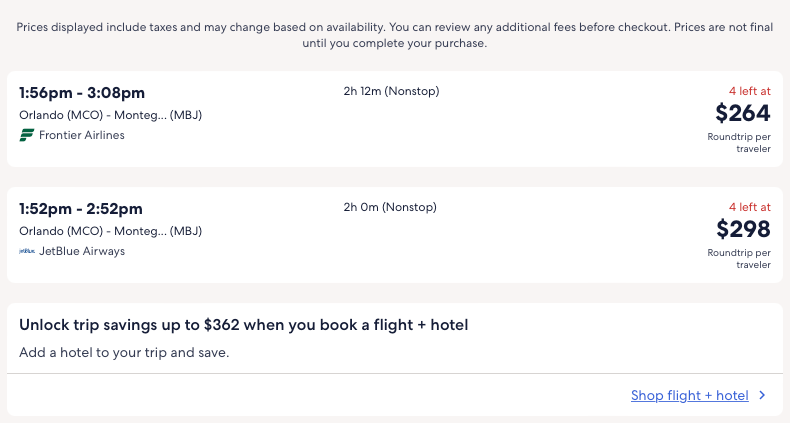Click the "4 left at" notice above $264
This screenshot has width=790, height=423.
pyautogui.click(x=749, y=92)
